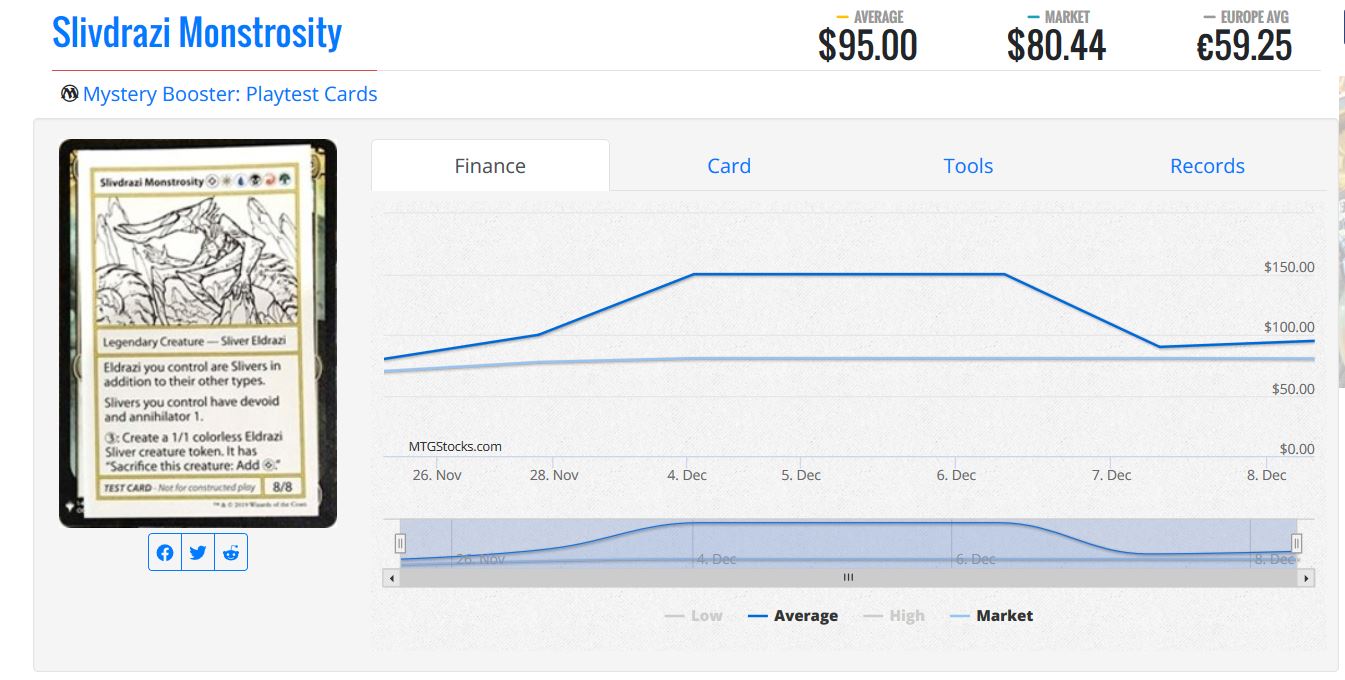This screenshot has height=680, width=1345.
Task: Switch to the Card tab
Action: [x=728, y=166]
